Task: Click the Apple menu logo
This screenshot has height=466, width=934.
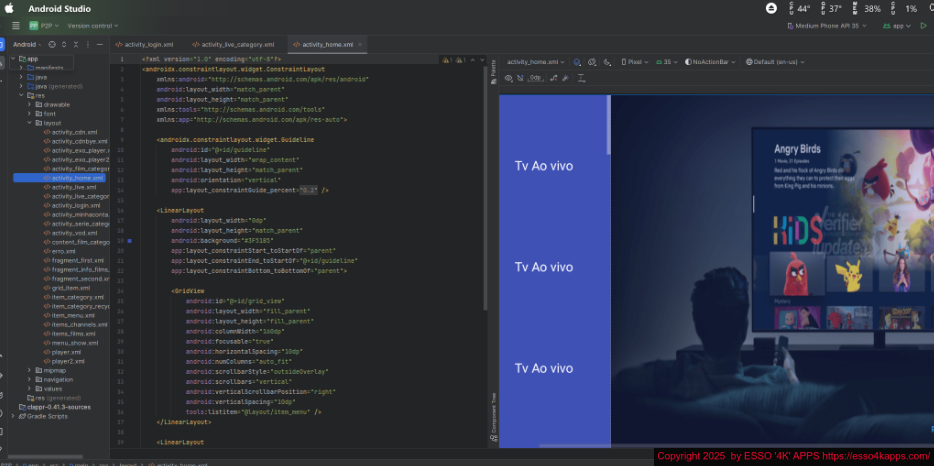Action: (9, 8)
